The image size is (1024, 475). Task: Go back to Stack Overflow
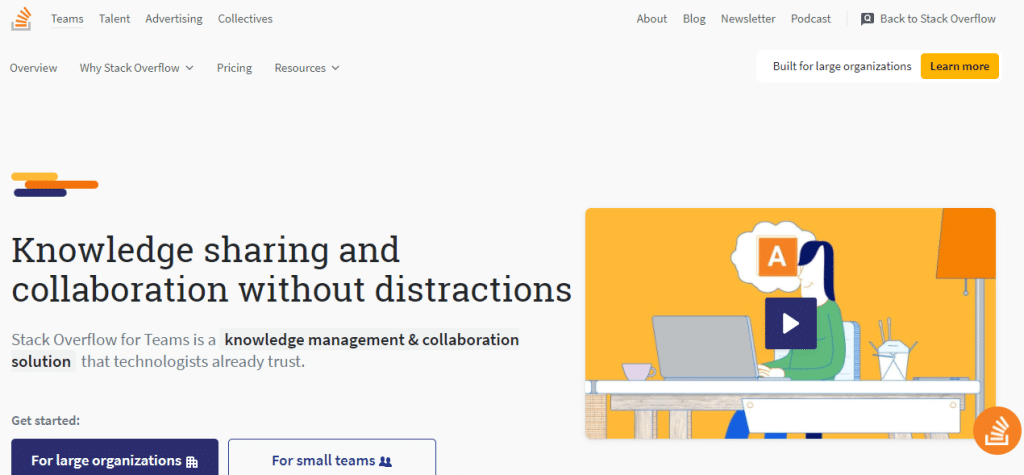pos(928,19)
